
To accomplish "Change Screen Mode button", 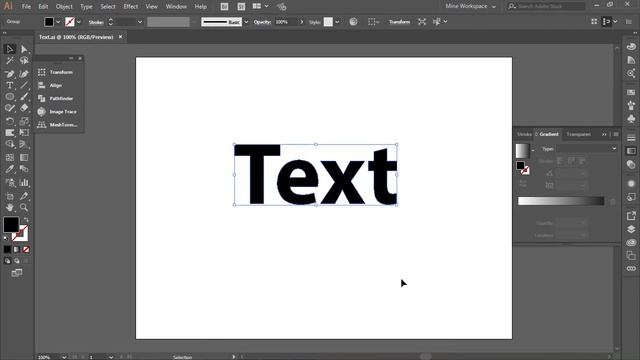I will (x=17, y=273).
